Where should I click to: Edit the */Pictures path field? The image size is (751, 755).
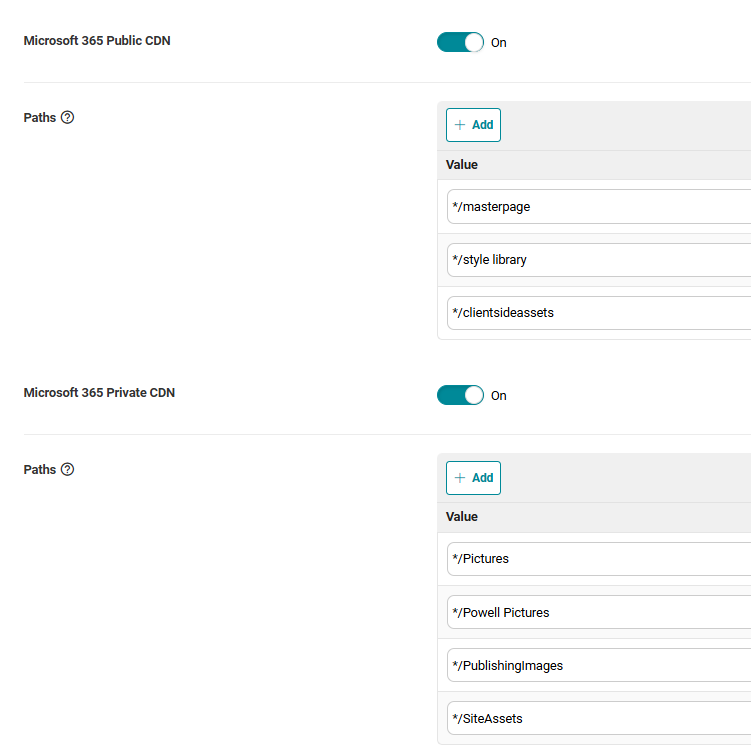599,559
